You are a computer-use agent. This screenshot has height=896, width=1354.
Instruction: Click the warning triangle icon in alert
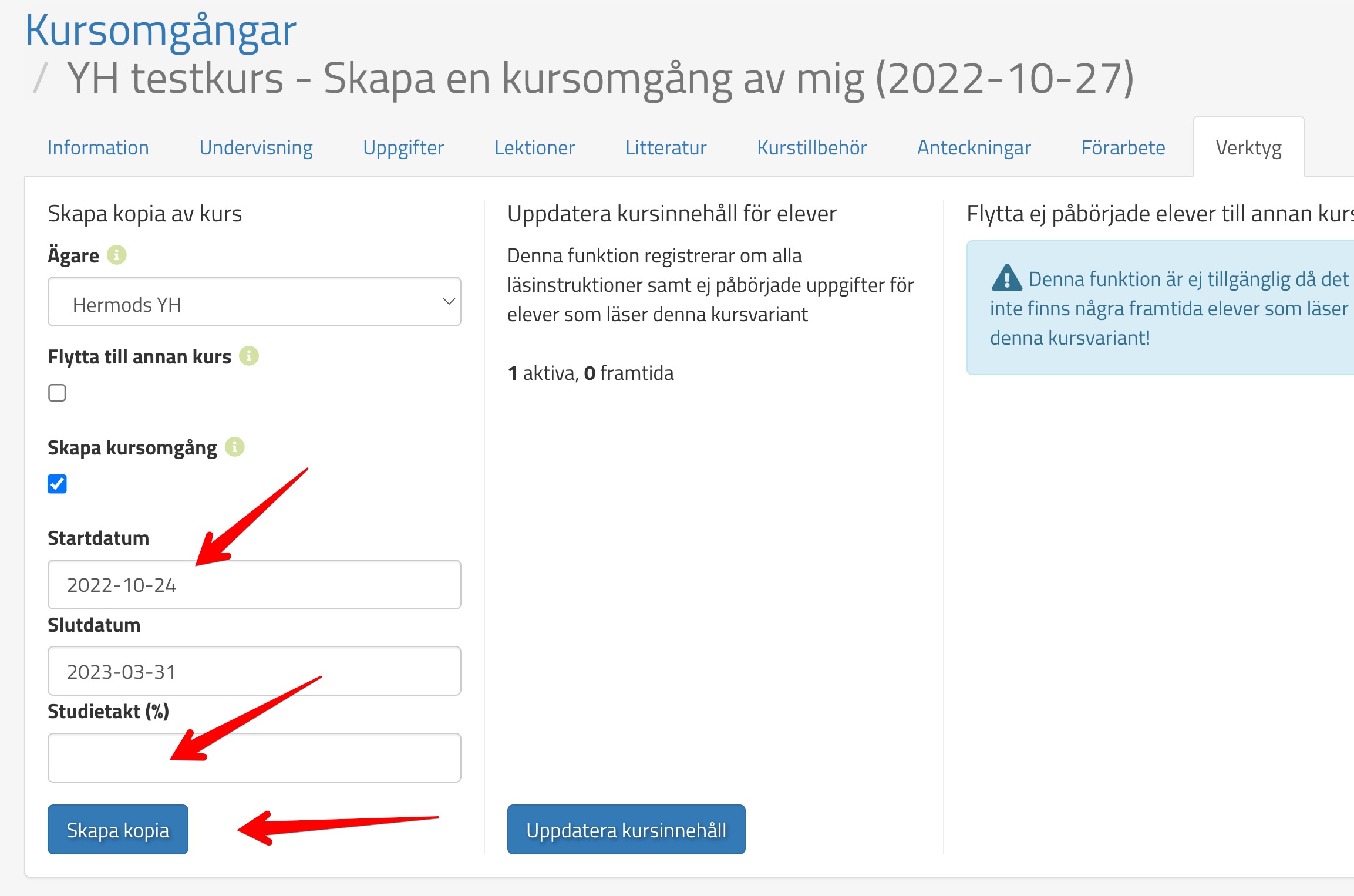click(1006, 278)
